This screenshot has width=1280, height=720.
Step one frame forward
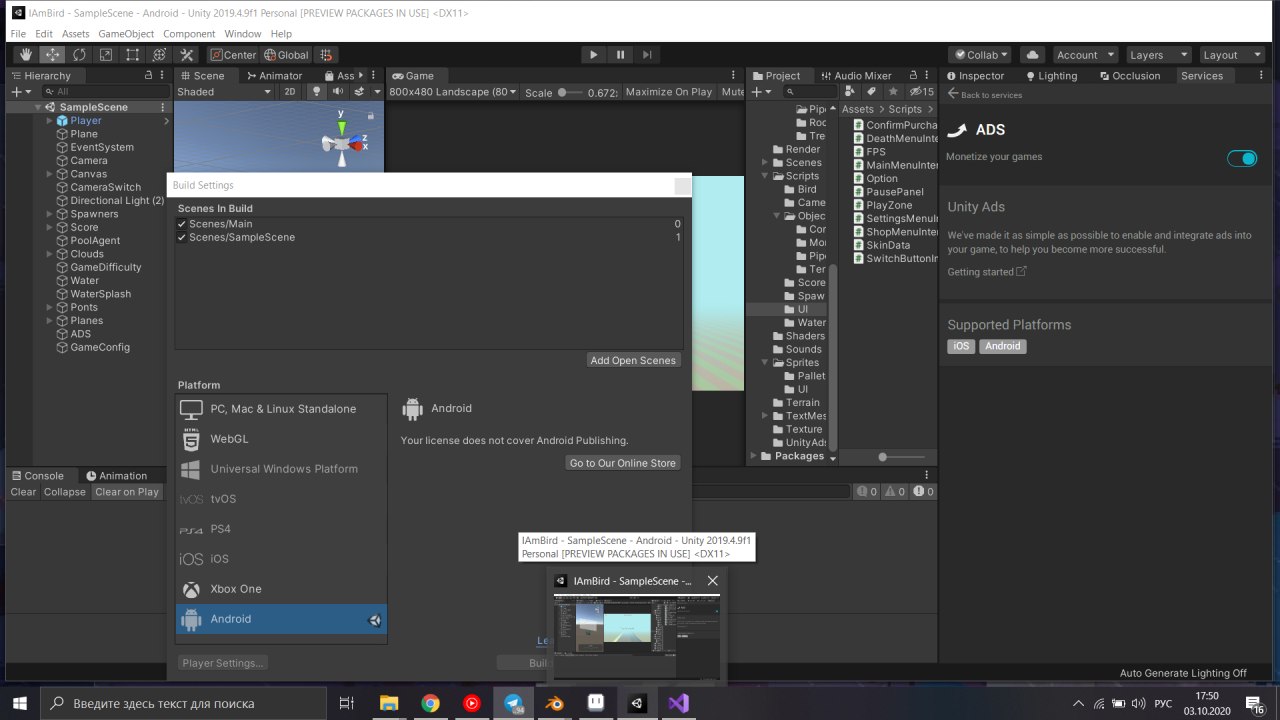coord(647,55)
